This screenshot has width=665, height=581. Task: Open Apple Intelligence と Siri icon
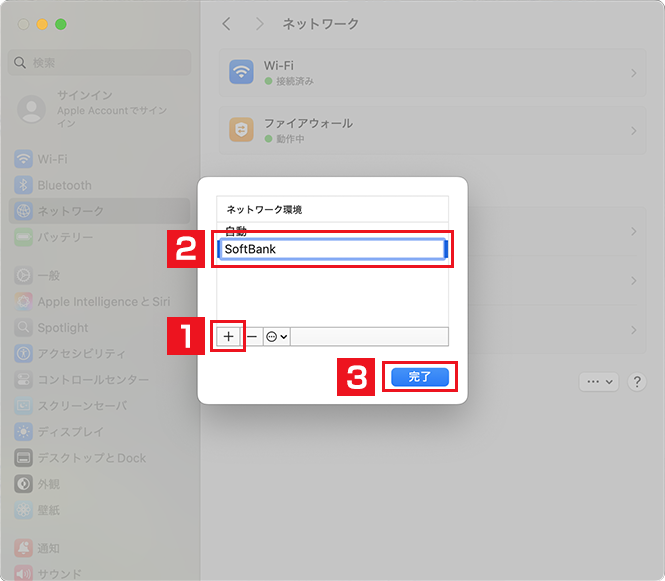pyautogui.click(x=23, y=302)
